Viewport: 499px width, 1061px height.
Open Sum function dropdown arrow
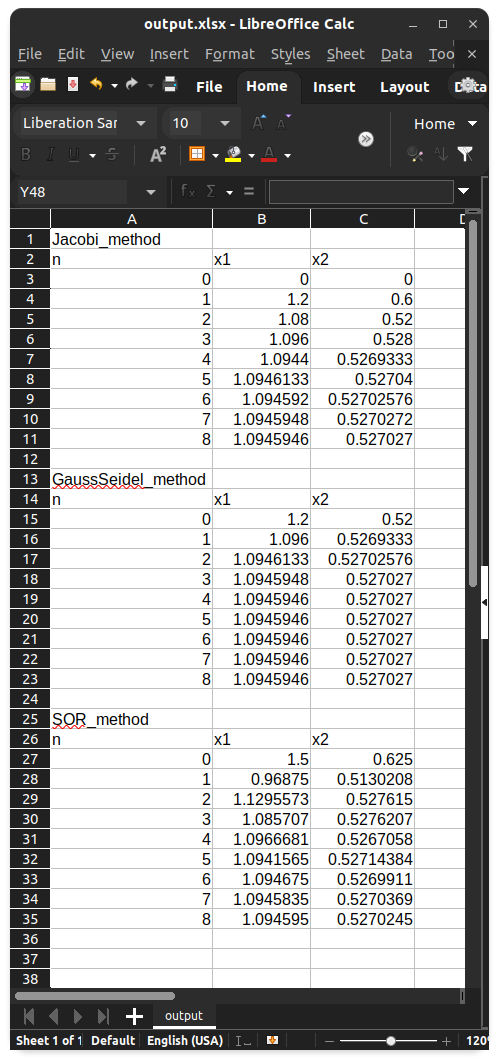point(229,193)
